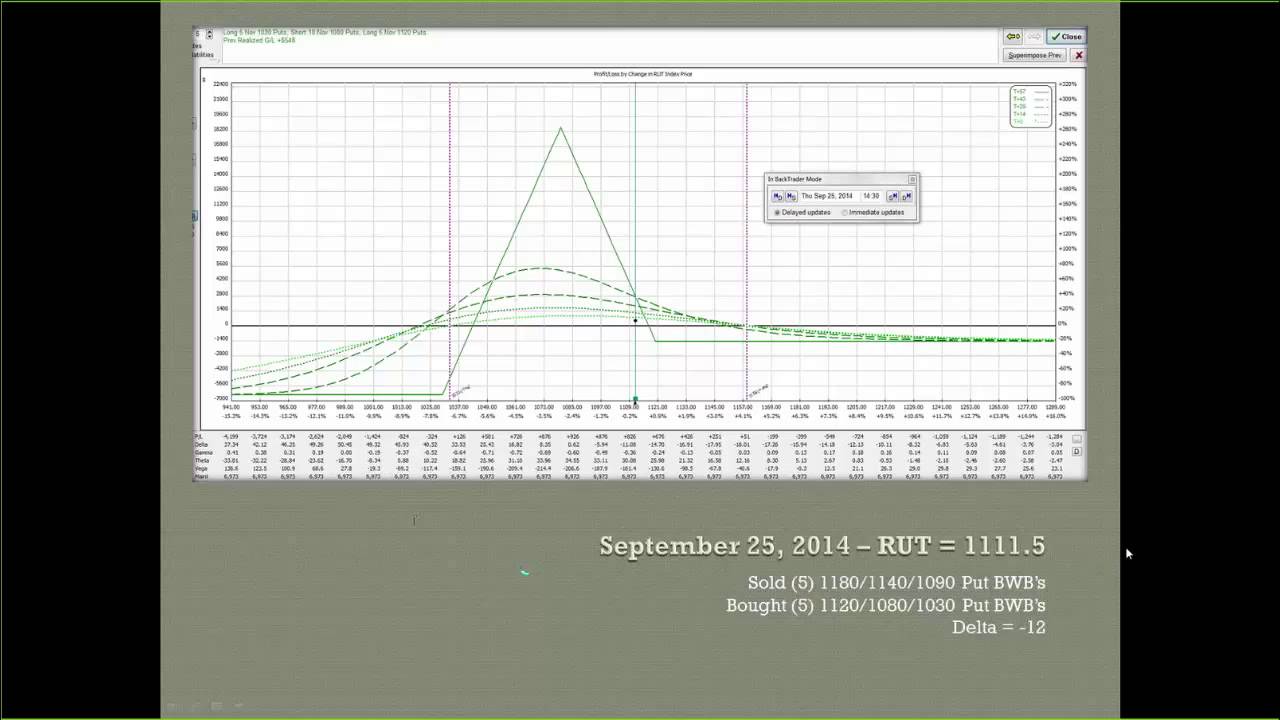Viewport: 1280px width, 720px height.
Task: Click the chart title Profit/Loss by Change text
Action: tap(642, 74)
